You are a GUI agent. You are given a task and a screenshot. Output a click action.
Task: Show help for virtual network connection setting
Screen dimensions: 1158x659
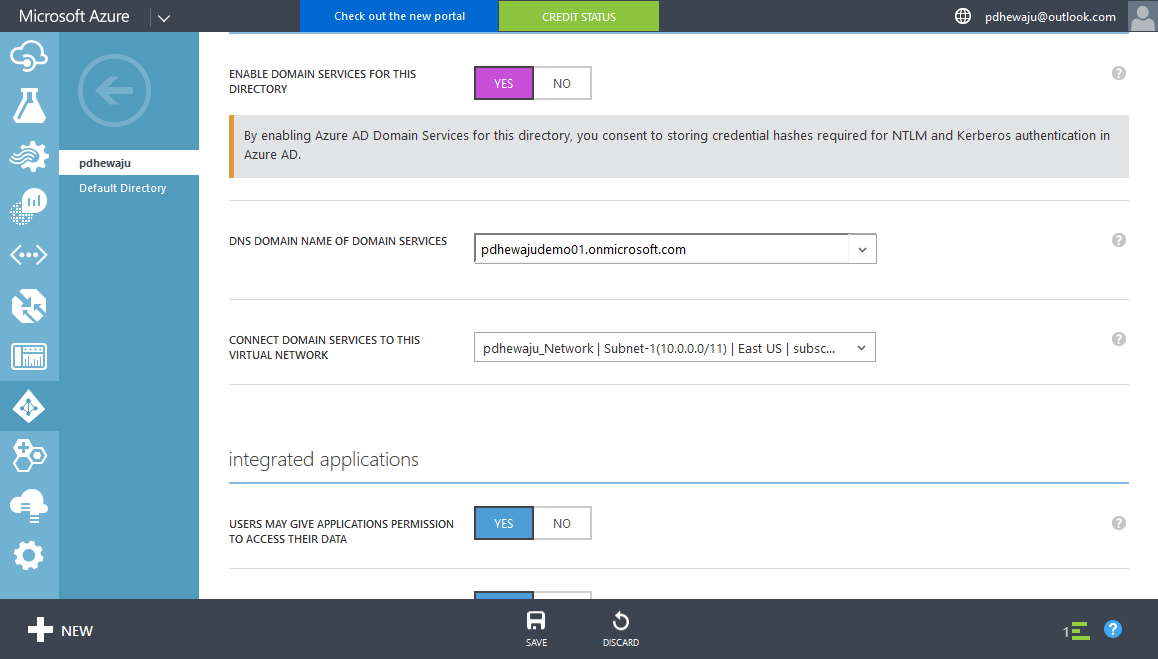[x=1119, y=339]
